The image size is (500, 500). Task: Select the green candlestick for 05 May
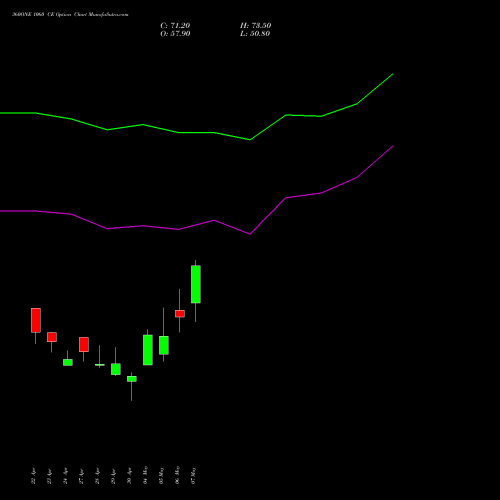[x=164, y=345]
